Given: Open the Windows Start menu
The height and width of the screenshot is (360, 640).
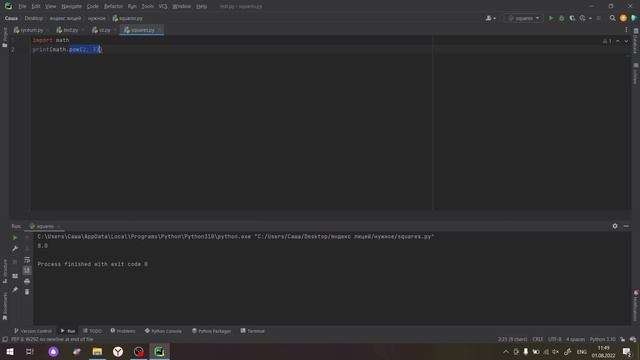Looking at the screenshot, I should point(10,351).
